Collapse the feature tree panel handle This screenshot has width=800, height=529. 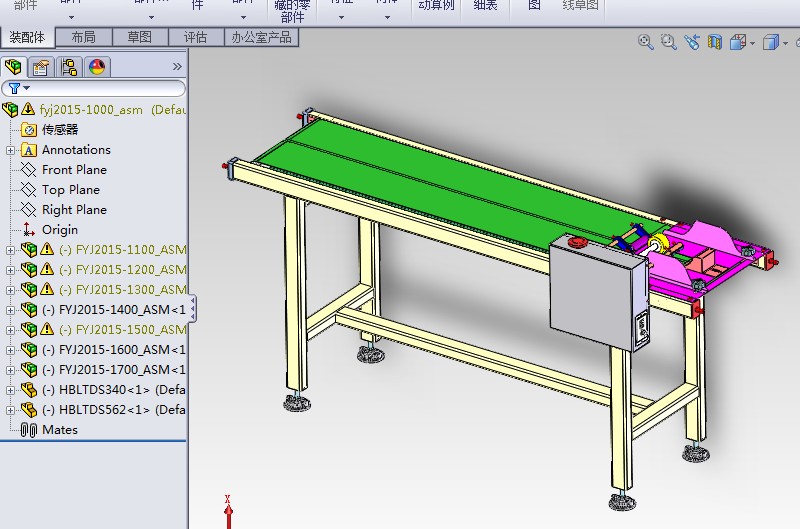[192, 309]
